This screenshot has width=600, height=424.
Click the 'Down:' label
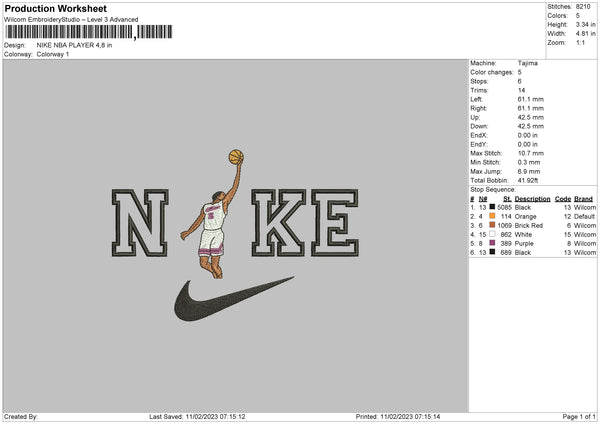(479, 126)
